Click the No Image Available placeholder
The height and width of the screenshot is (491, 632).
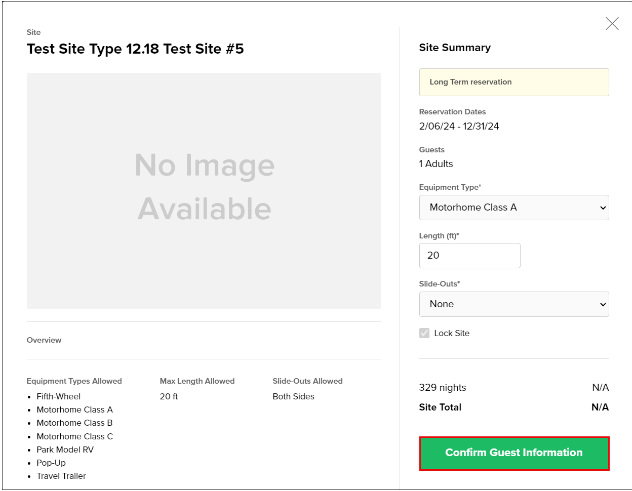pyautogui.click(x=204, y=191)
